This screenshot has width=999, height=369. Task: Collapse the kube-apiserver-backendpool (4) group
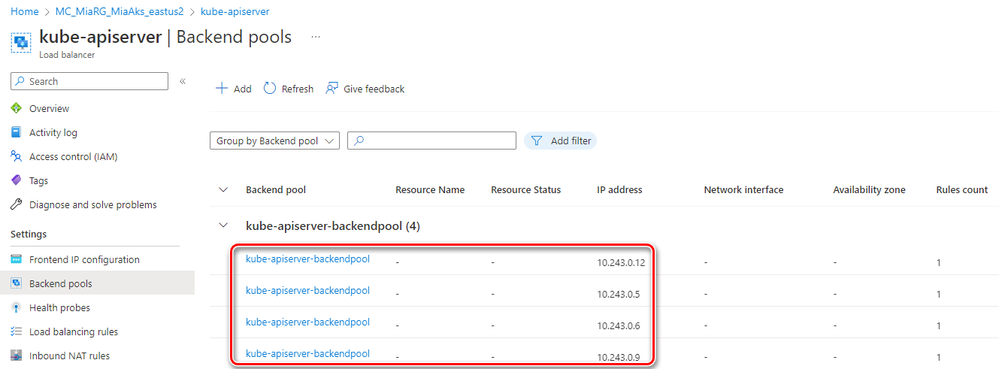(223, 226)
